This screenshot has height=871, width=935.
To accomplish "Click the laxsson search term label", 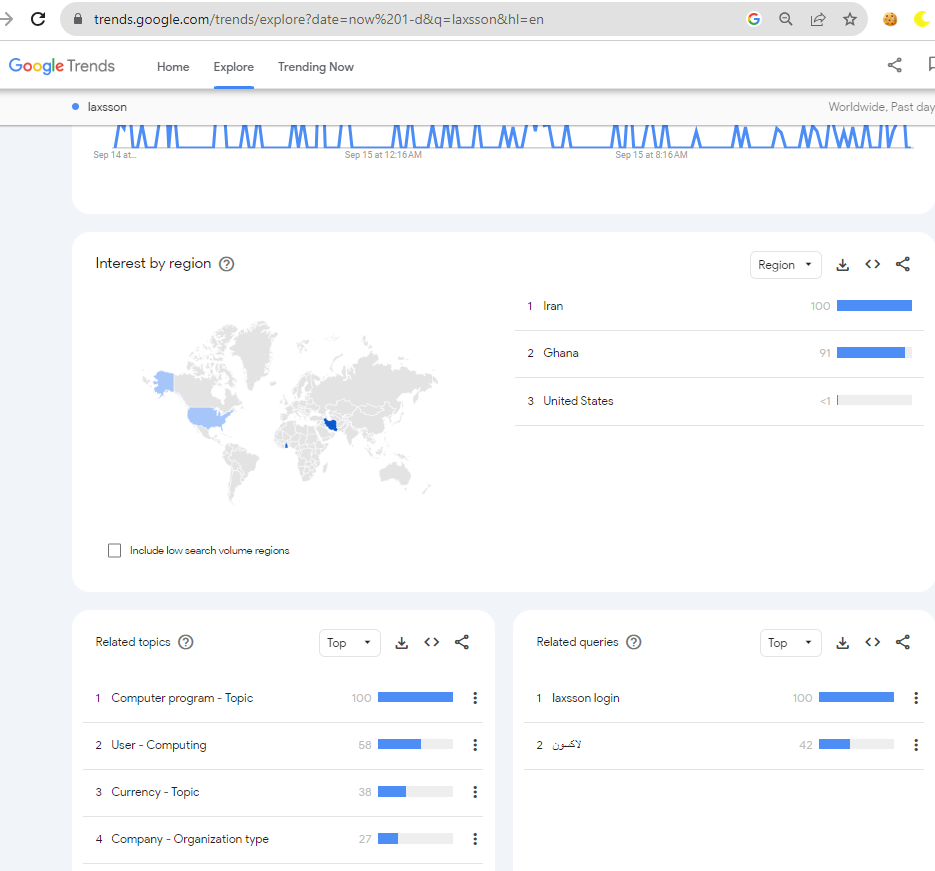I will coord(107,107).
